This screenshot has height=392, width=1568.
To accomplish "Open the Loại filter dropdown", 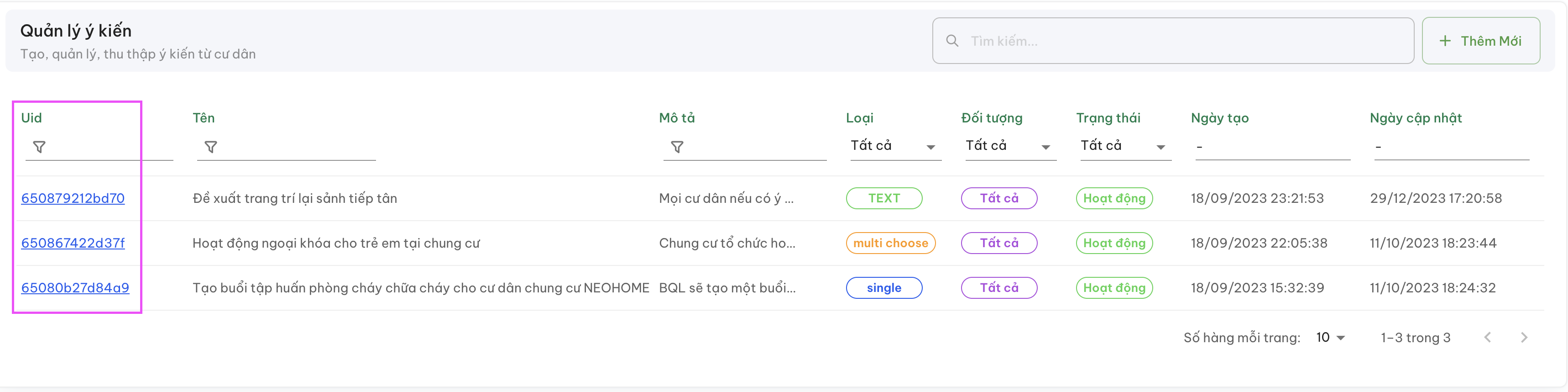I will [x=895, y=146].
